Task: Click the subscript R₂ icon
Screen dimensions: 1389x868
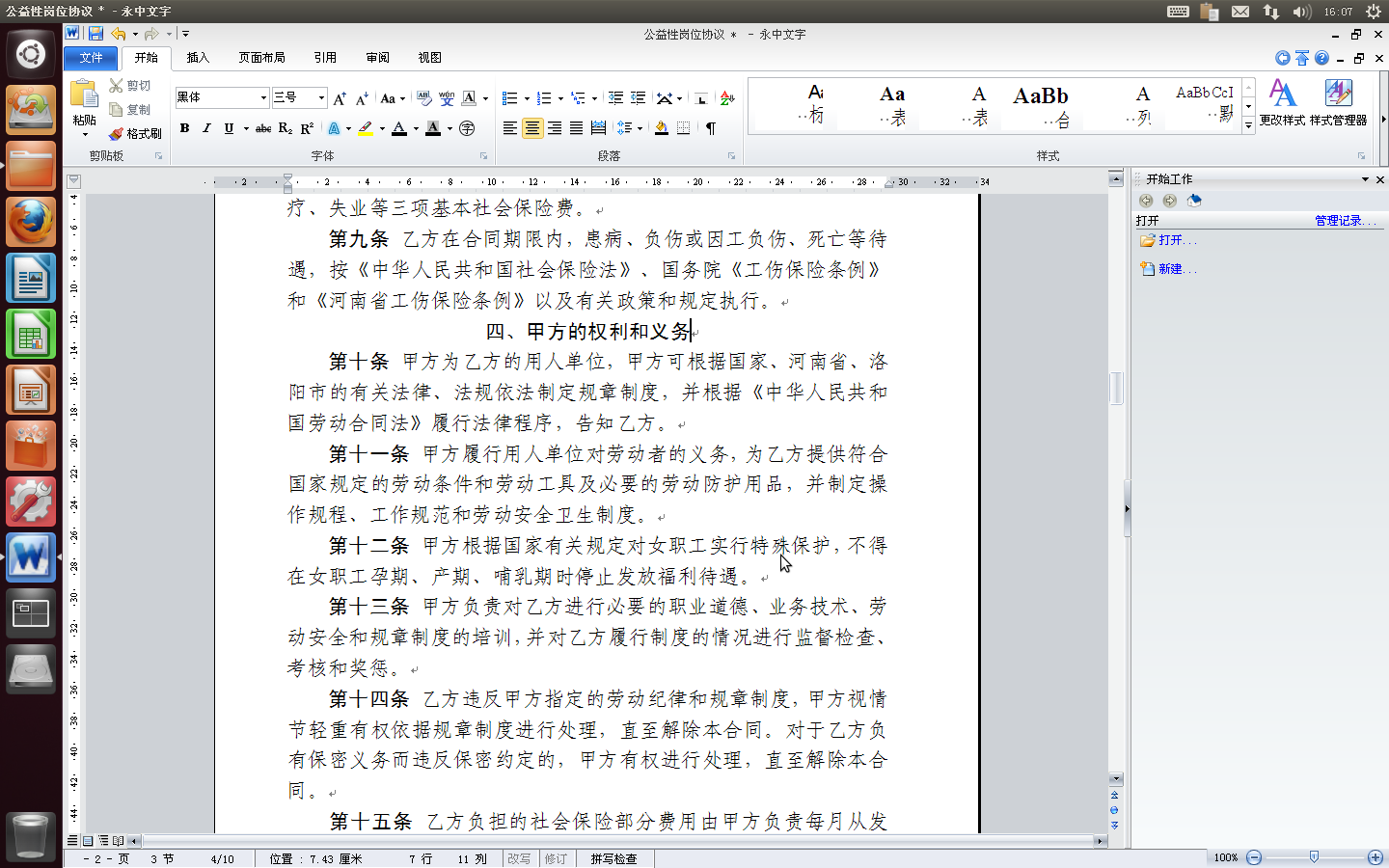Action: [286, 128]
